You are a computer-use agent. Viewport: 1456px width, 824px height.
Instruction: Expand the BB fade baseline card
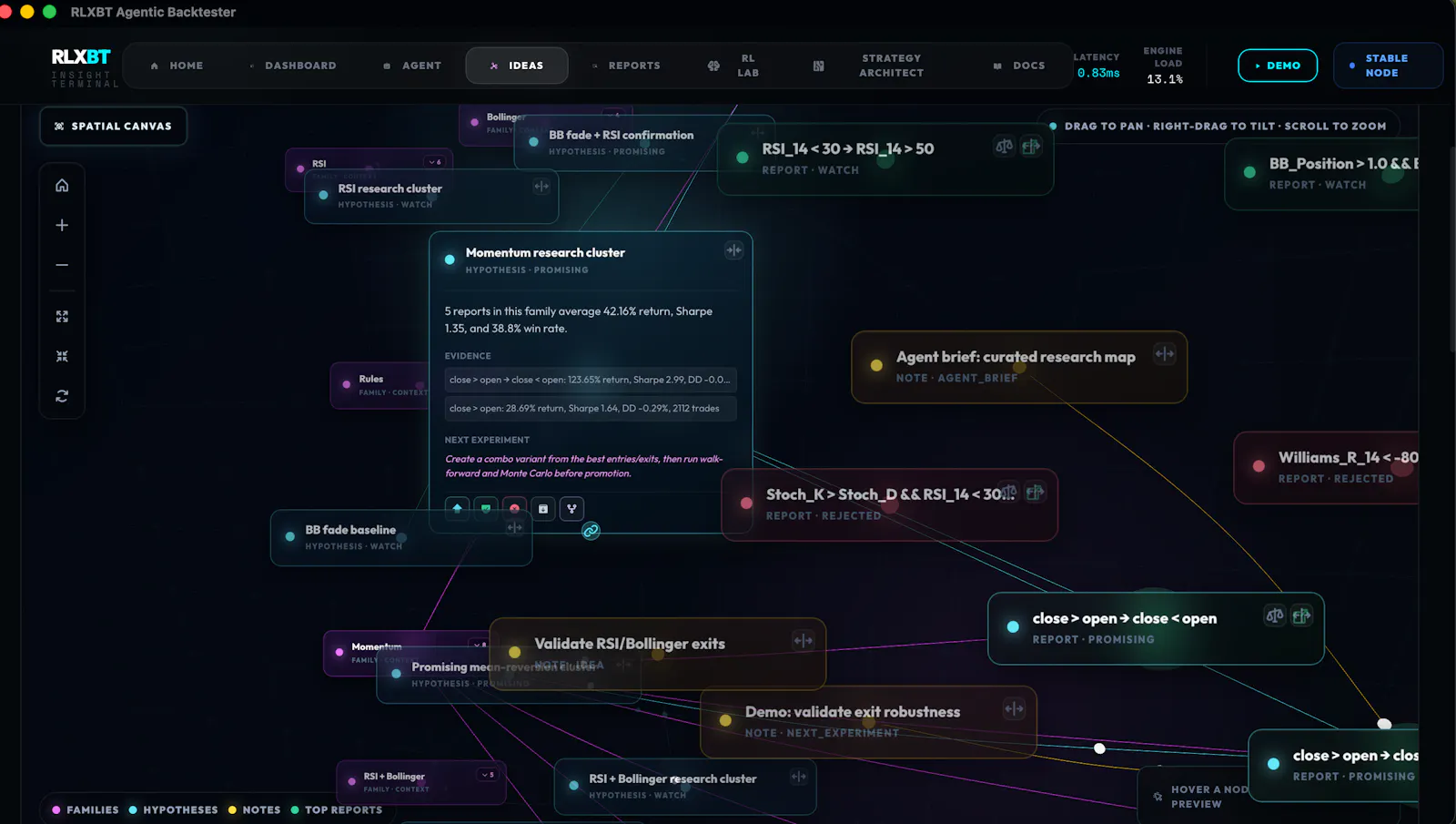pyautogui.click(x=515, y=527)
